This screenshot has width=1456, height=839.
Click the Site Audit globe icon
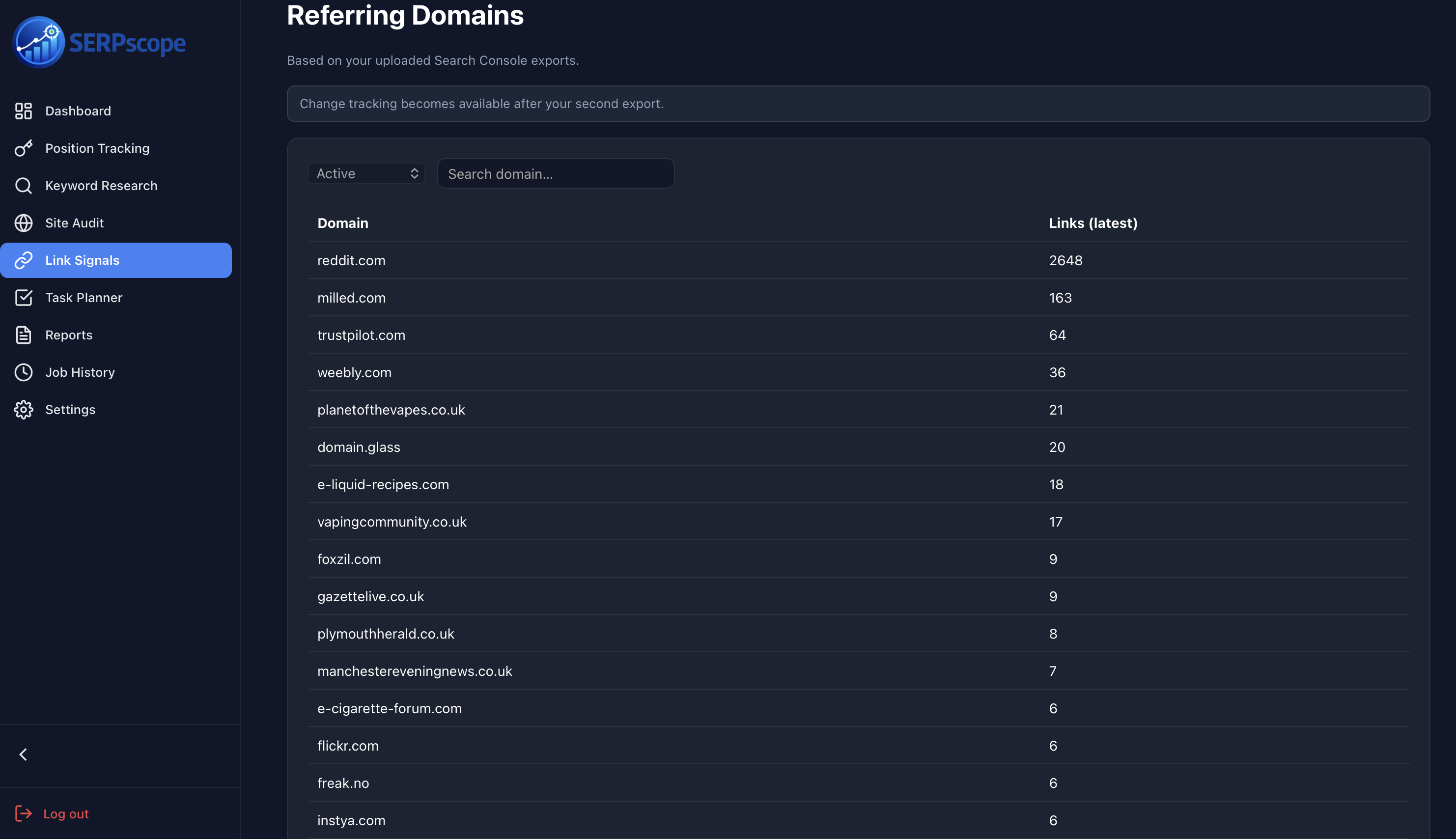(23, 223)
